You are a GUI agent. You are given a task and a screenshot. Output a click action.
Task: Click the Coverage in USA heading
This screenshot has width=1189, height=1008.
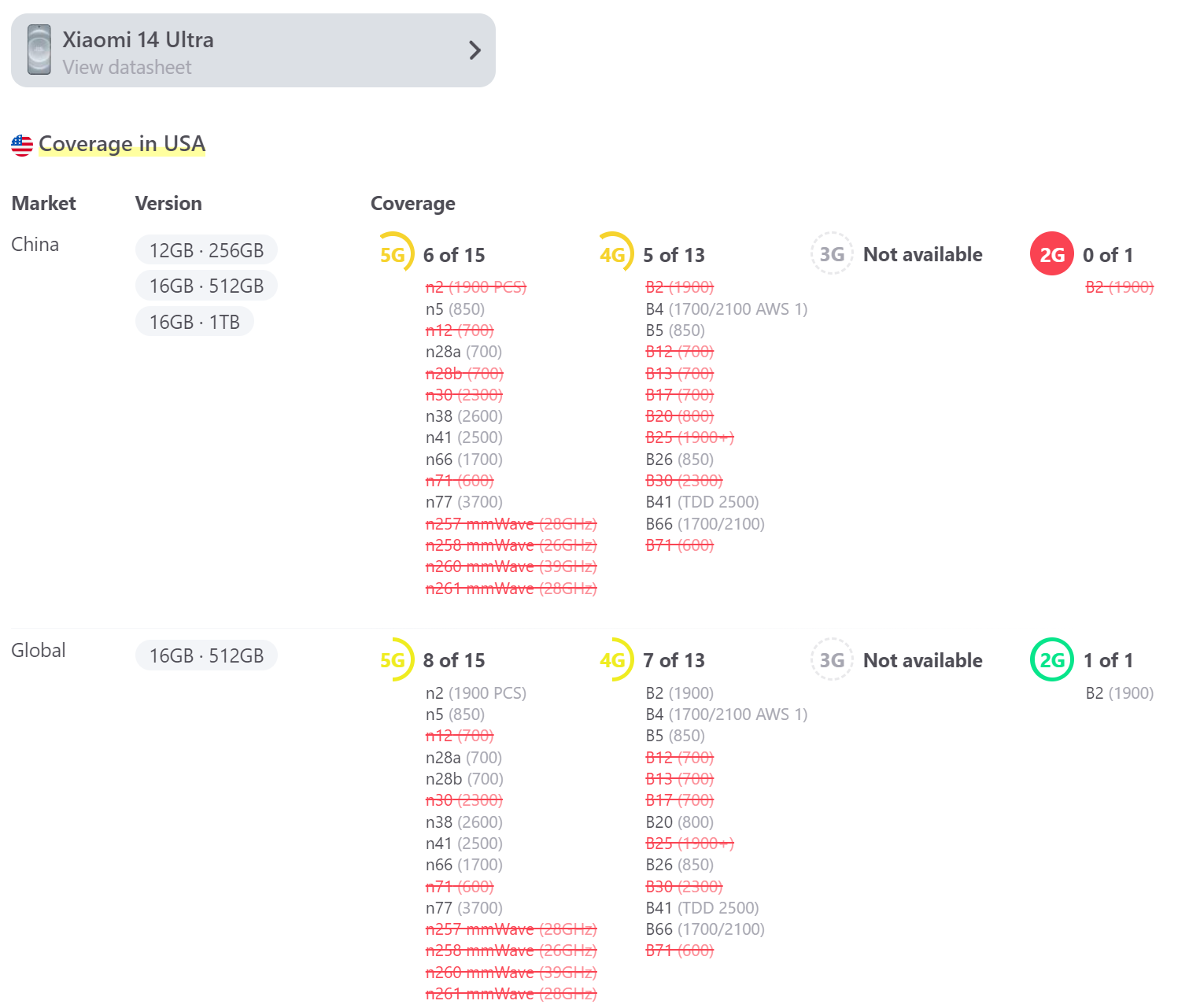(122, 144)
